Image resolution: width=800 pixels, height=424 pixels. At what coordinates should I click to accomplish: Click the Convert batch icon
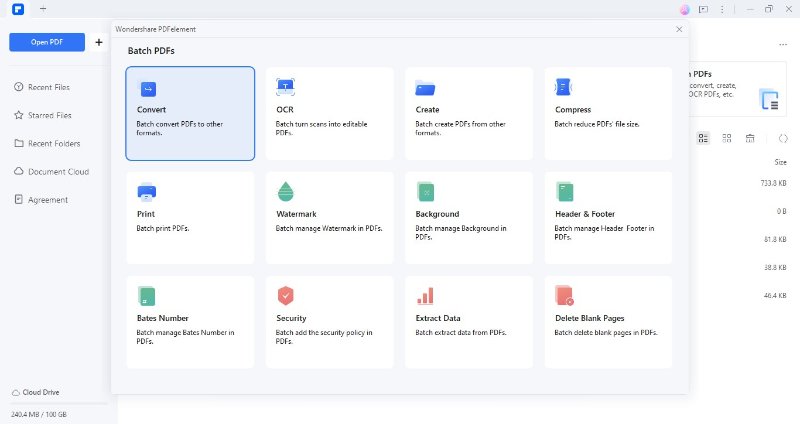[148, 89]
